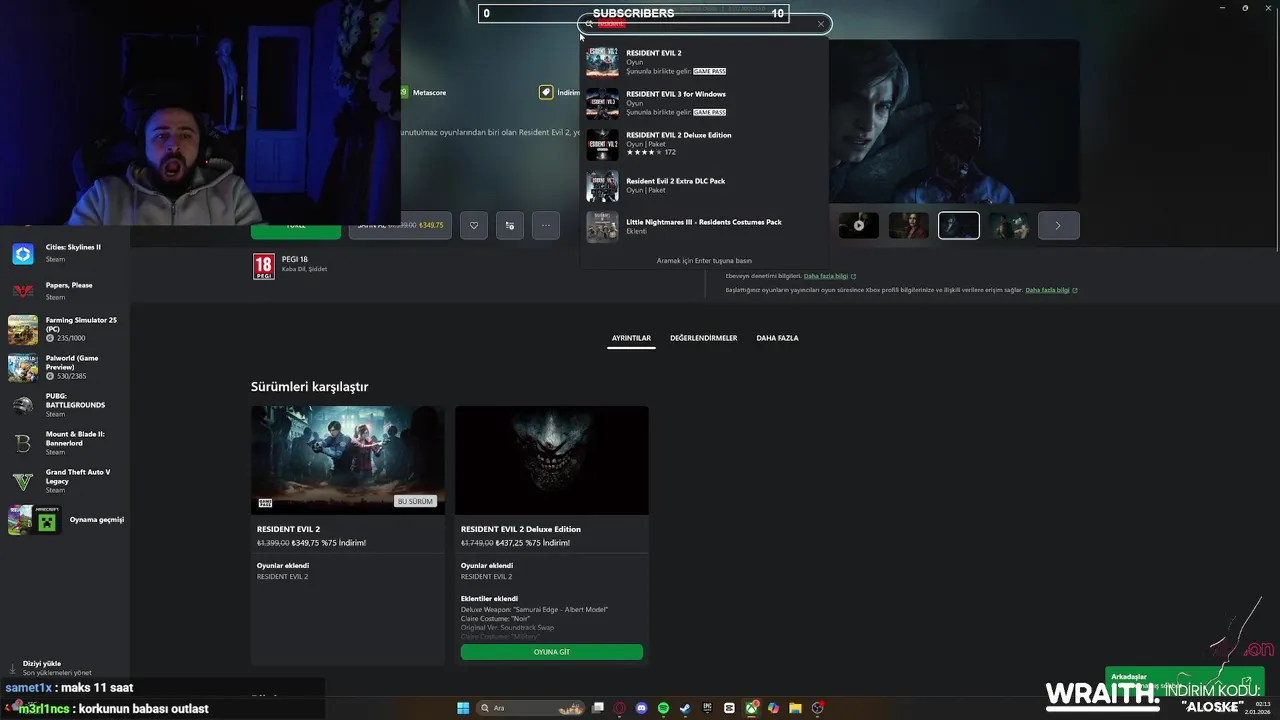The height and width of the screenshot is (720, 1280).
Task: Show next screenshots with right arrow
Action: point(1058,225)
